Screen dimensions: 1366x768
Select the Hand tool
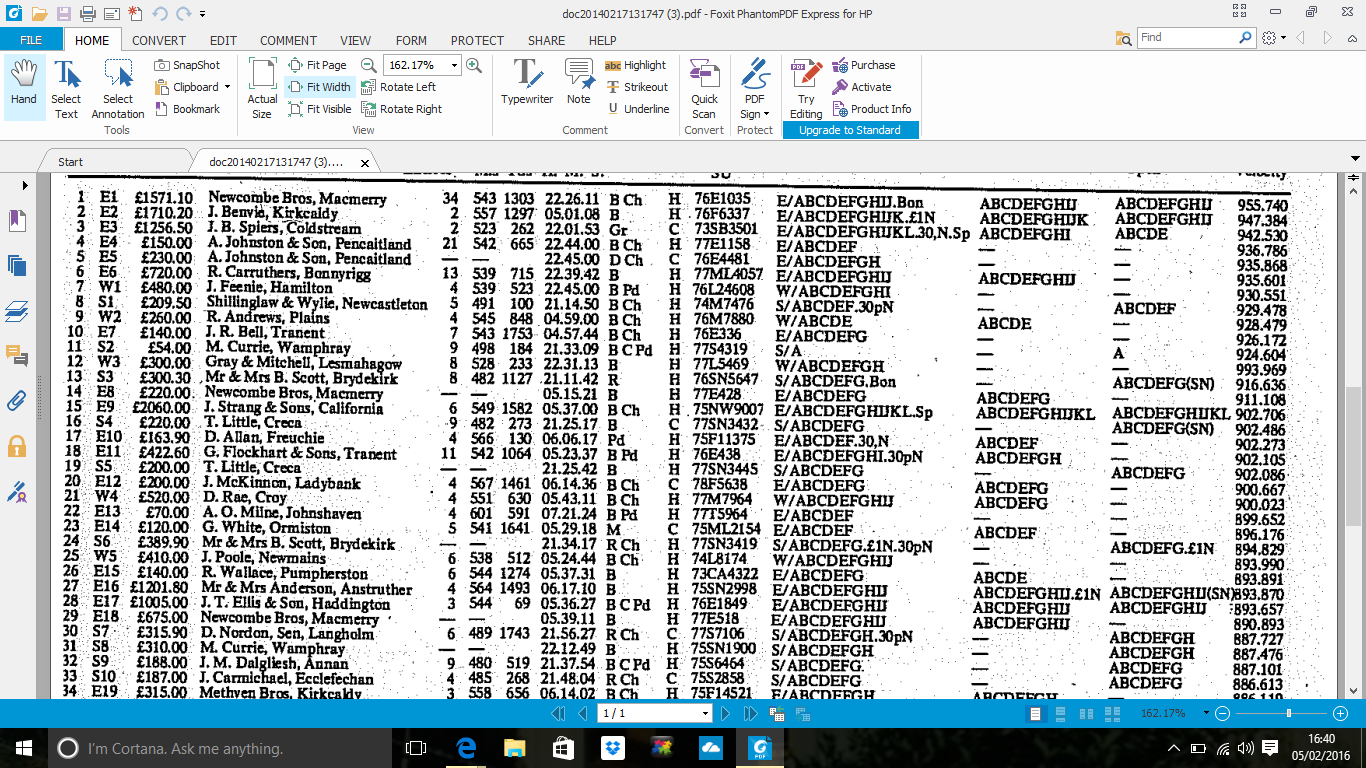[24, 87]
